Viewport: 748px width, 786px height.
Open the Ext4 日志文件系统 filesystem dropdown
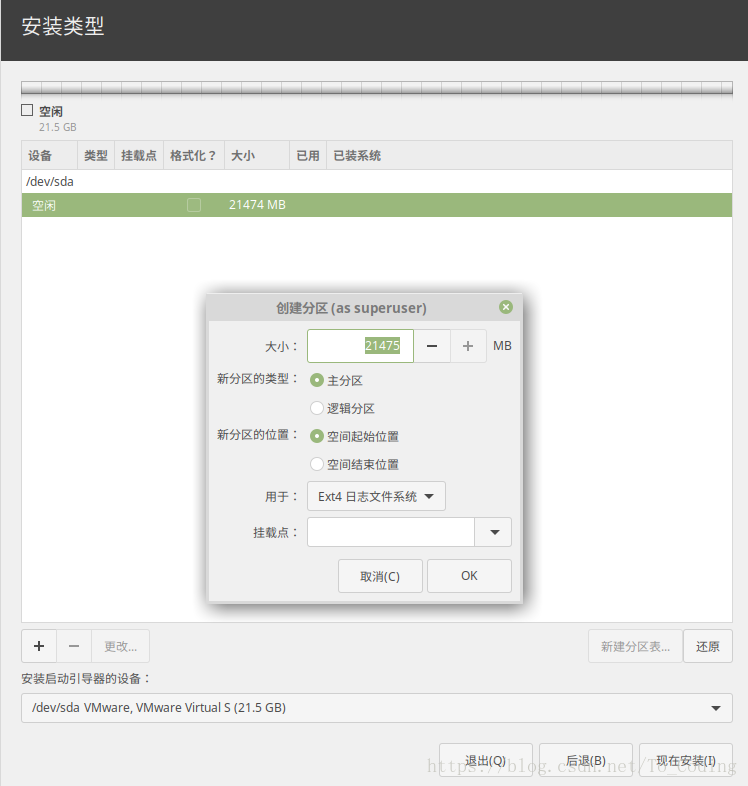pyautogui.click(x=376, y=496)
